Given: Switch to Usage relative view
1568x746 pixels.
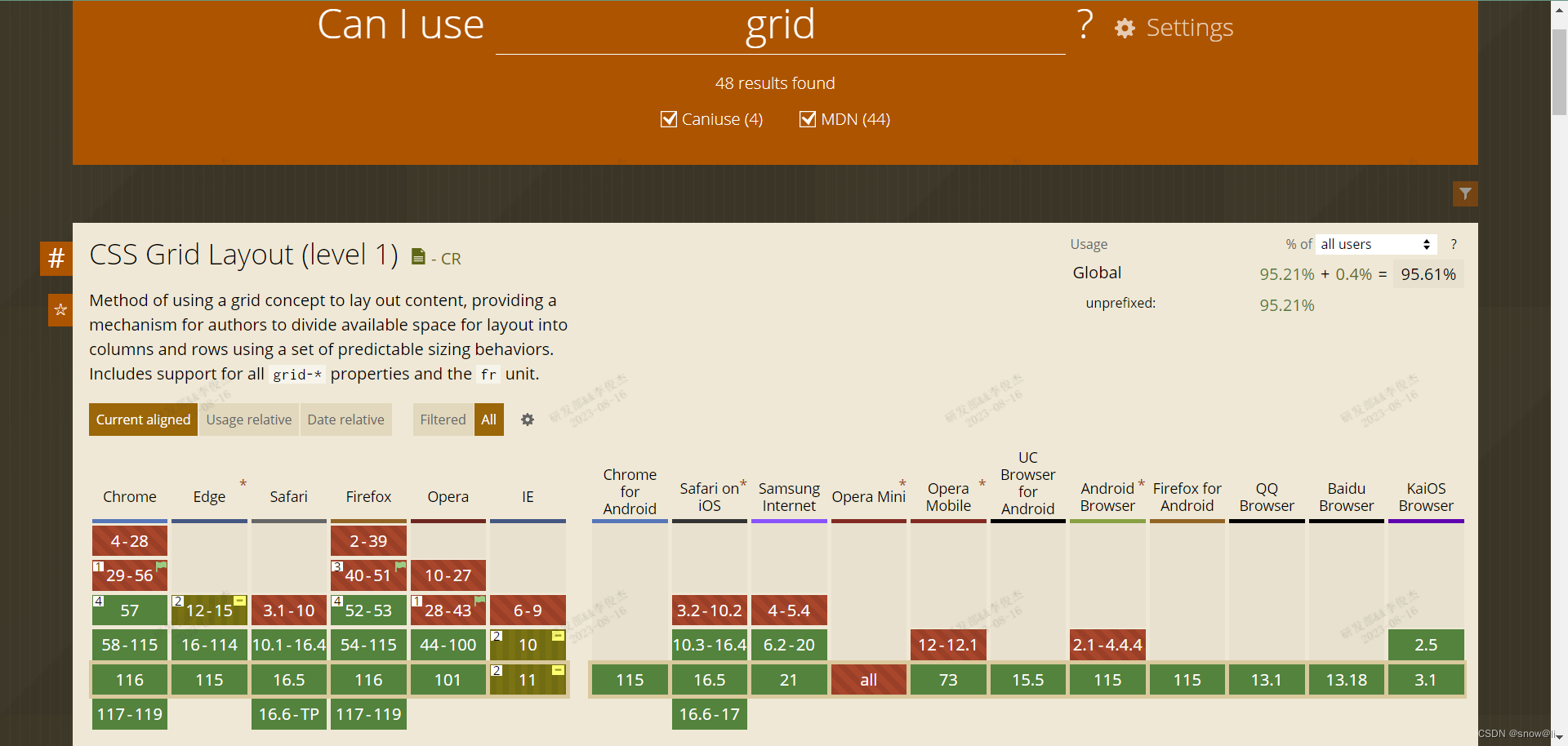Looking at the screenshot, I should point(248,420).
